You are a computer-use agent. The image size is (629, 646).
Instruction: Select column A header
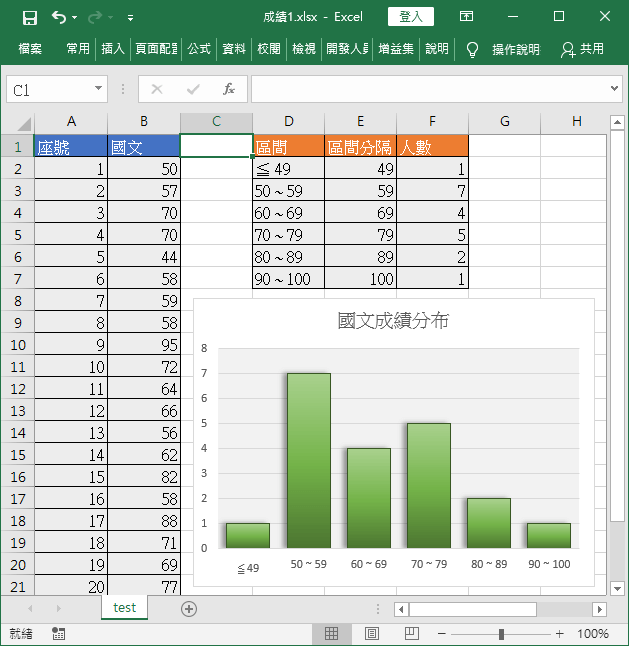click(71, 122)
